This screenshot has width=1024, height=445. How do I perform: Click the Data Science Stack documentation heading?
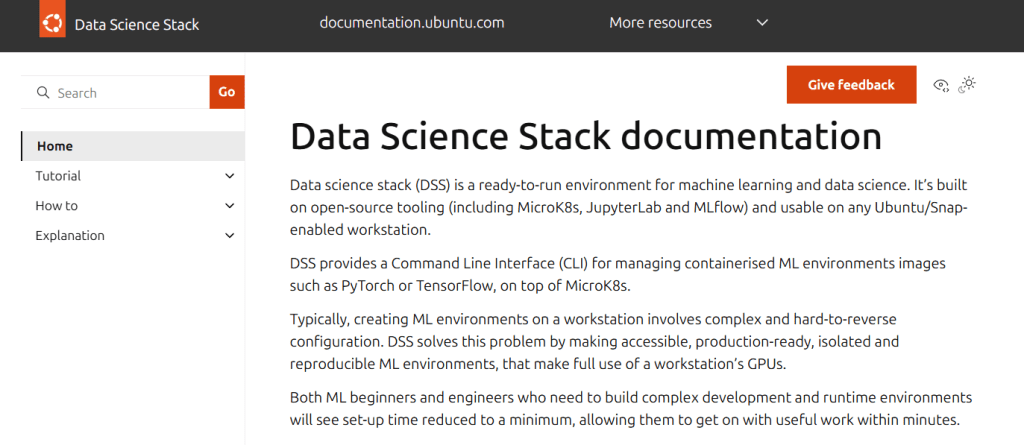point(585,136)
